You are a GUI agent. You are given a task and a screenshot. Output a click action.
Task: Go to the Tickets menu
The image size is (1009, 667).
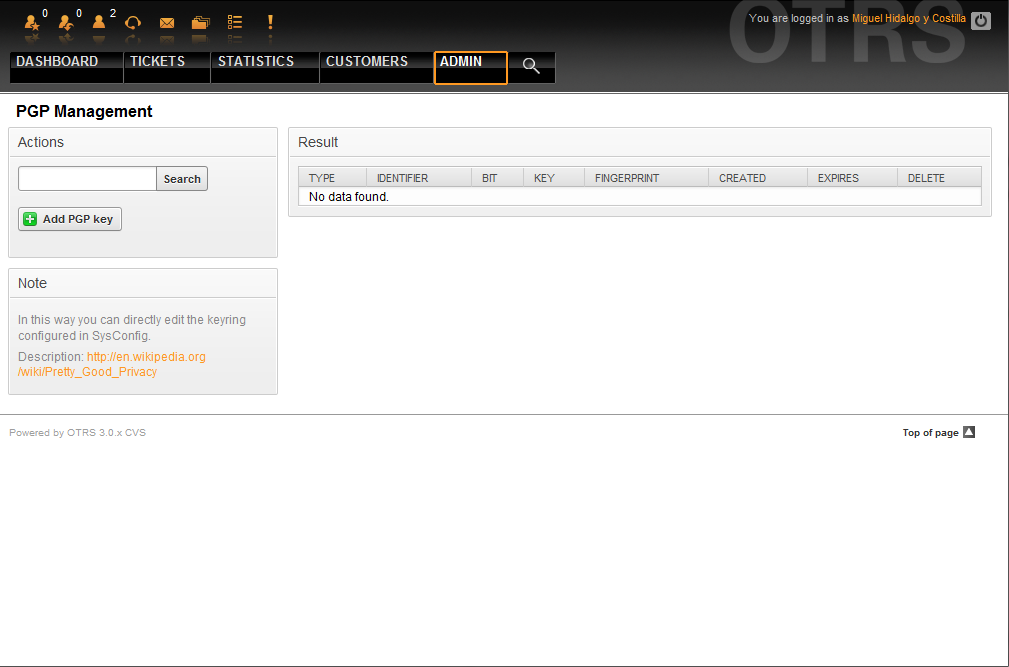(157, 62)
